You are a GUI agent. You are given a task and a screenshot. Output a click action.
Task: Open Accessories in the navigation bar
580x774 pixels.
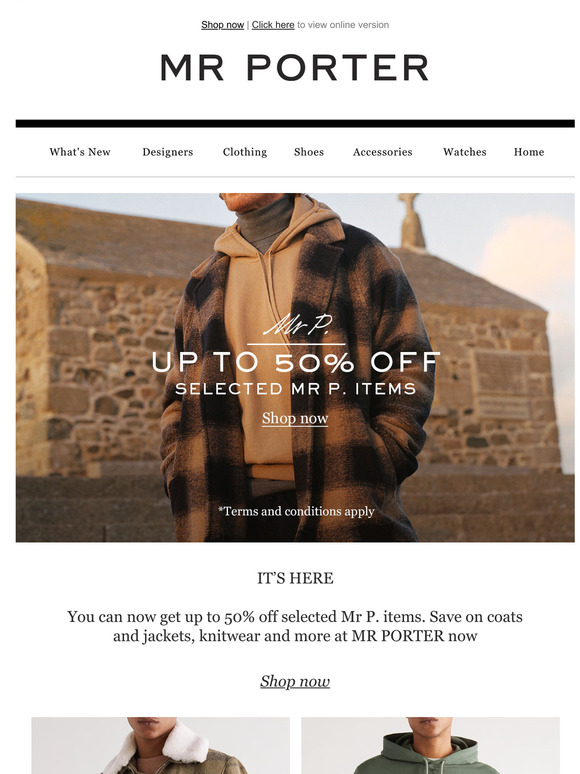click(x=383, y=152)
